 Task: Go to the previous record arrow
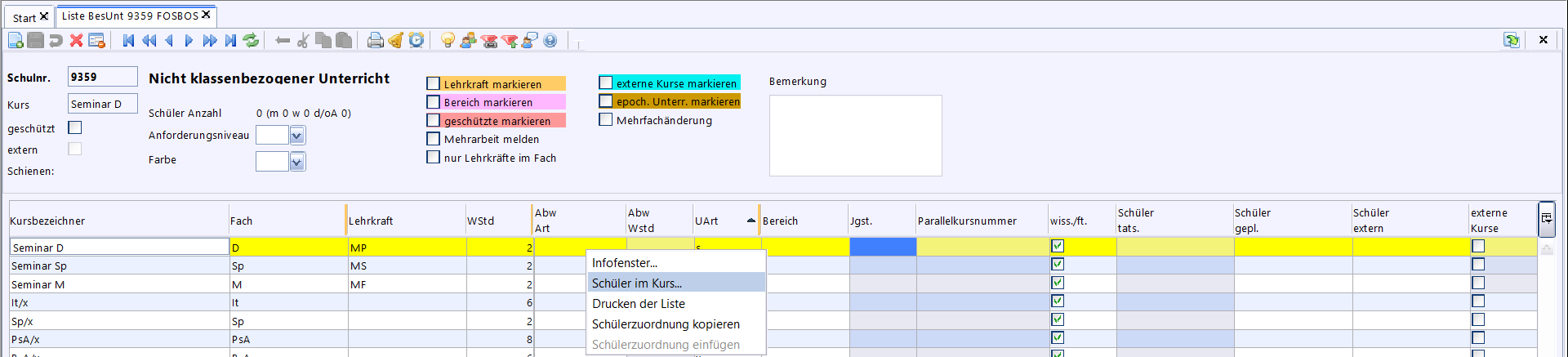pyautogui.click(x=169, y=40)
